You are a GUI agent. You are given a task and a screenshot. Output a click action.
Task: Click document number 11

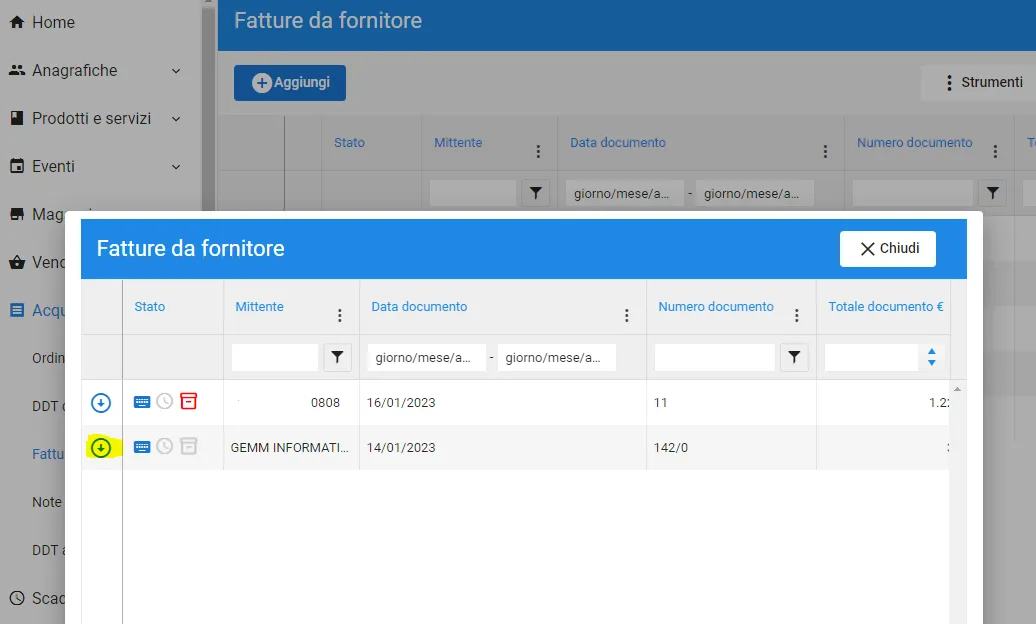661,403
